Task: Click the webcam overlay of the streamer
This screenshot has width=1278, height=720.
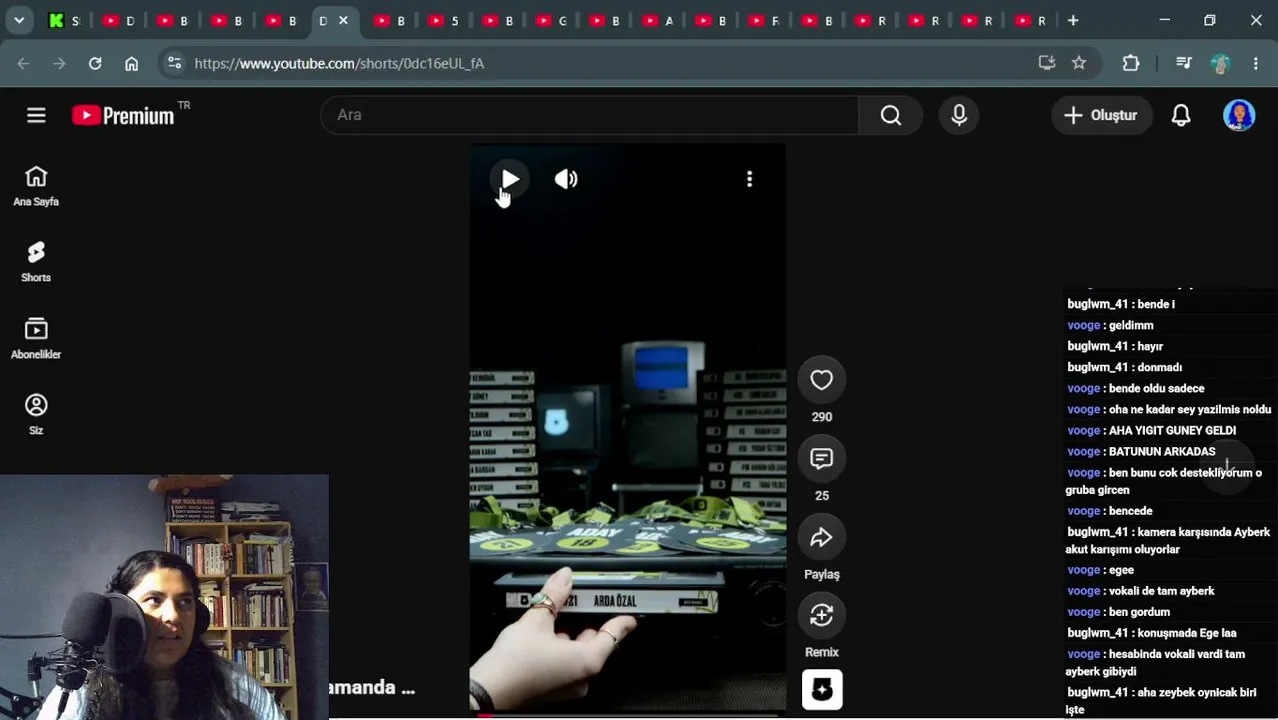Action: (x=164, y=597)
